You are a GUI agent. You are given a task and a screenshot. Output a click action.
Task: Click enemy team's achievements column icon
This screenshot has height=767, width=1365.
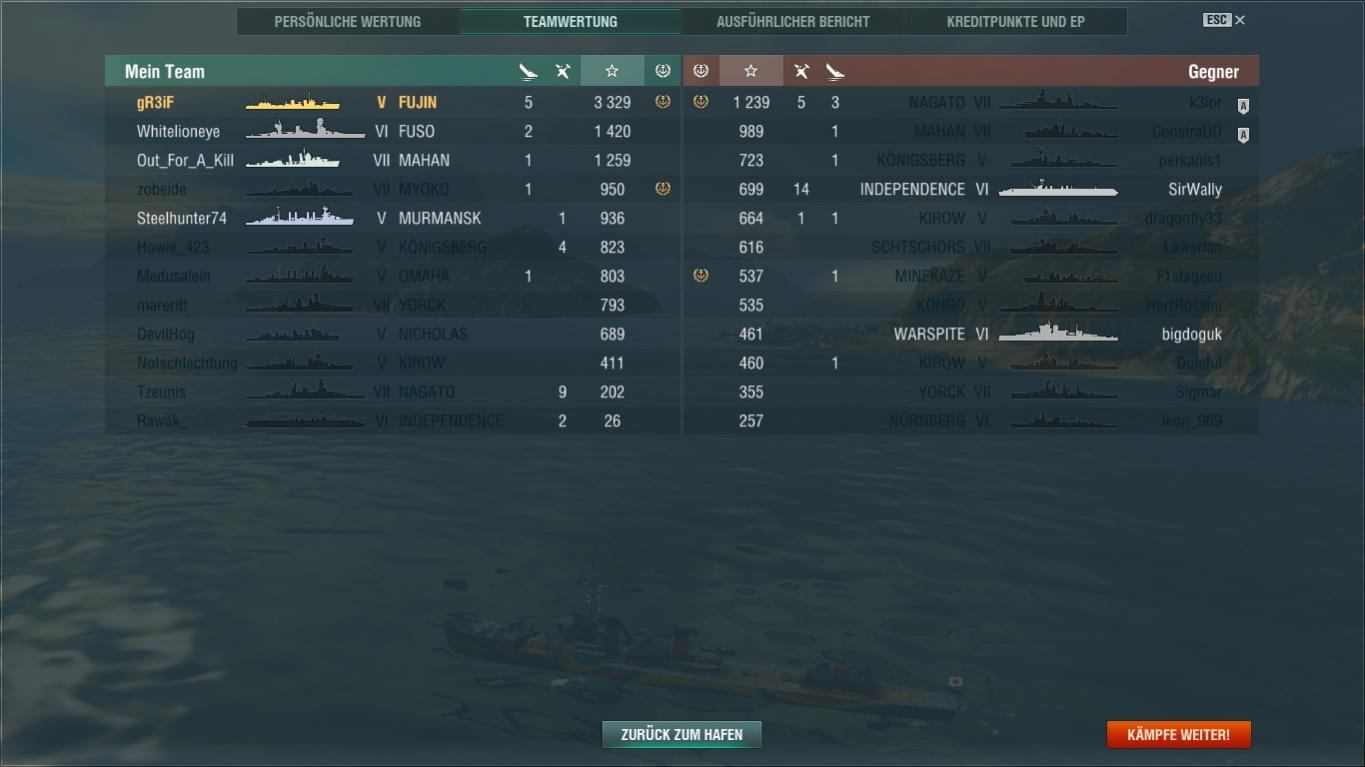click(701, 71)
